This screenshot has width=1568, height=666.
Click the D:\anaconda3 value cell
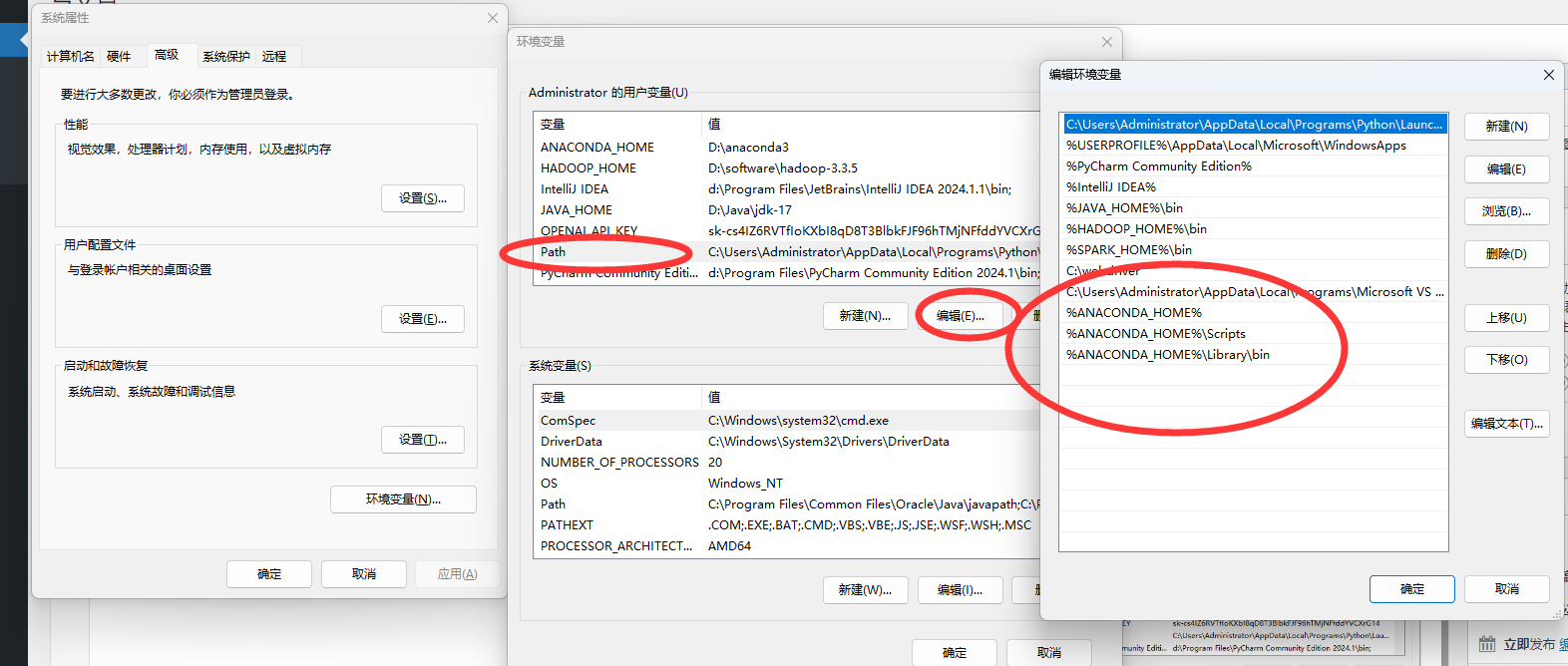pos(748,148)
